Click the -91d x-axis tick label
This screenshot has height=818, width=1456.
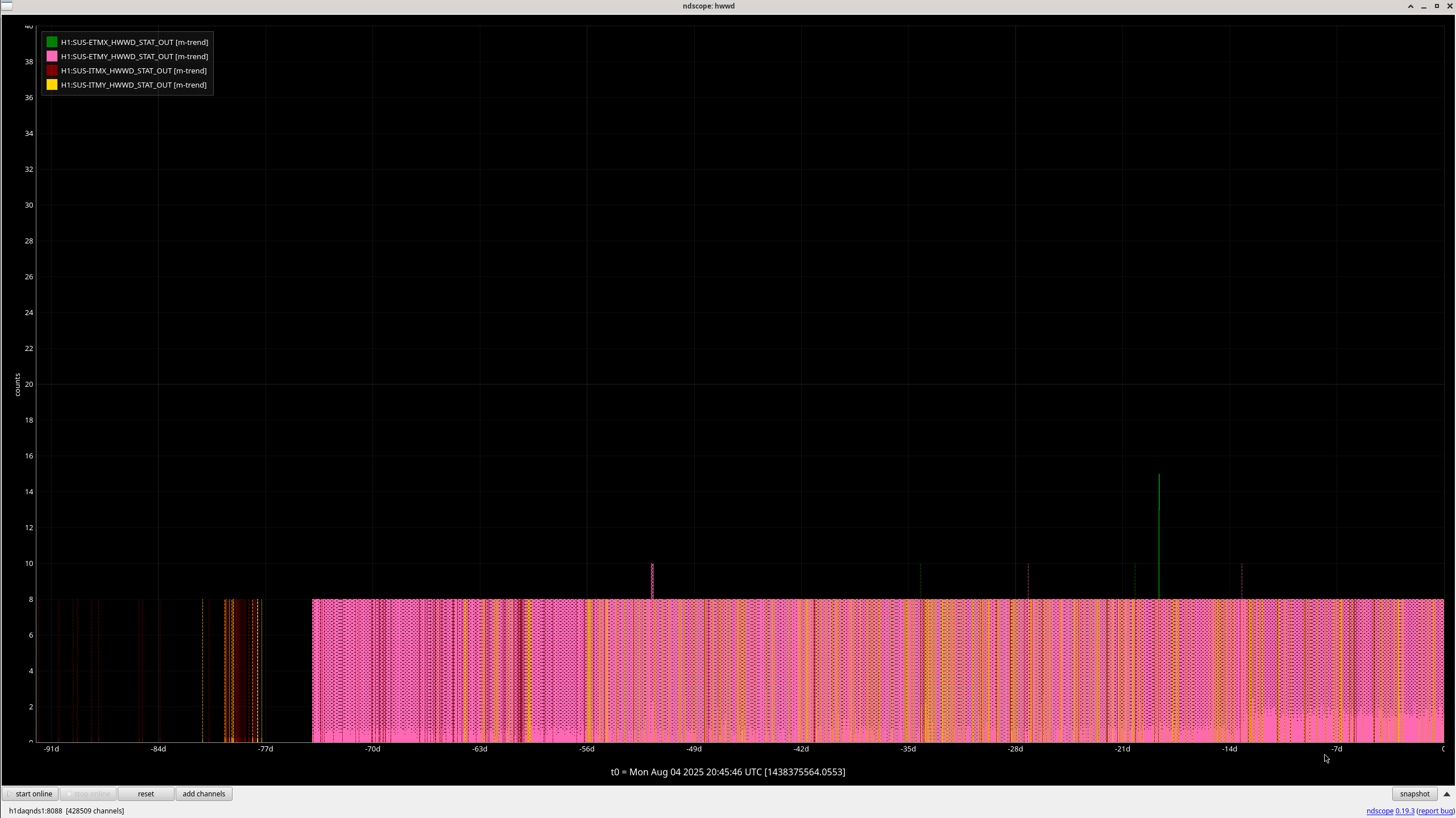point(51,749)
